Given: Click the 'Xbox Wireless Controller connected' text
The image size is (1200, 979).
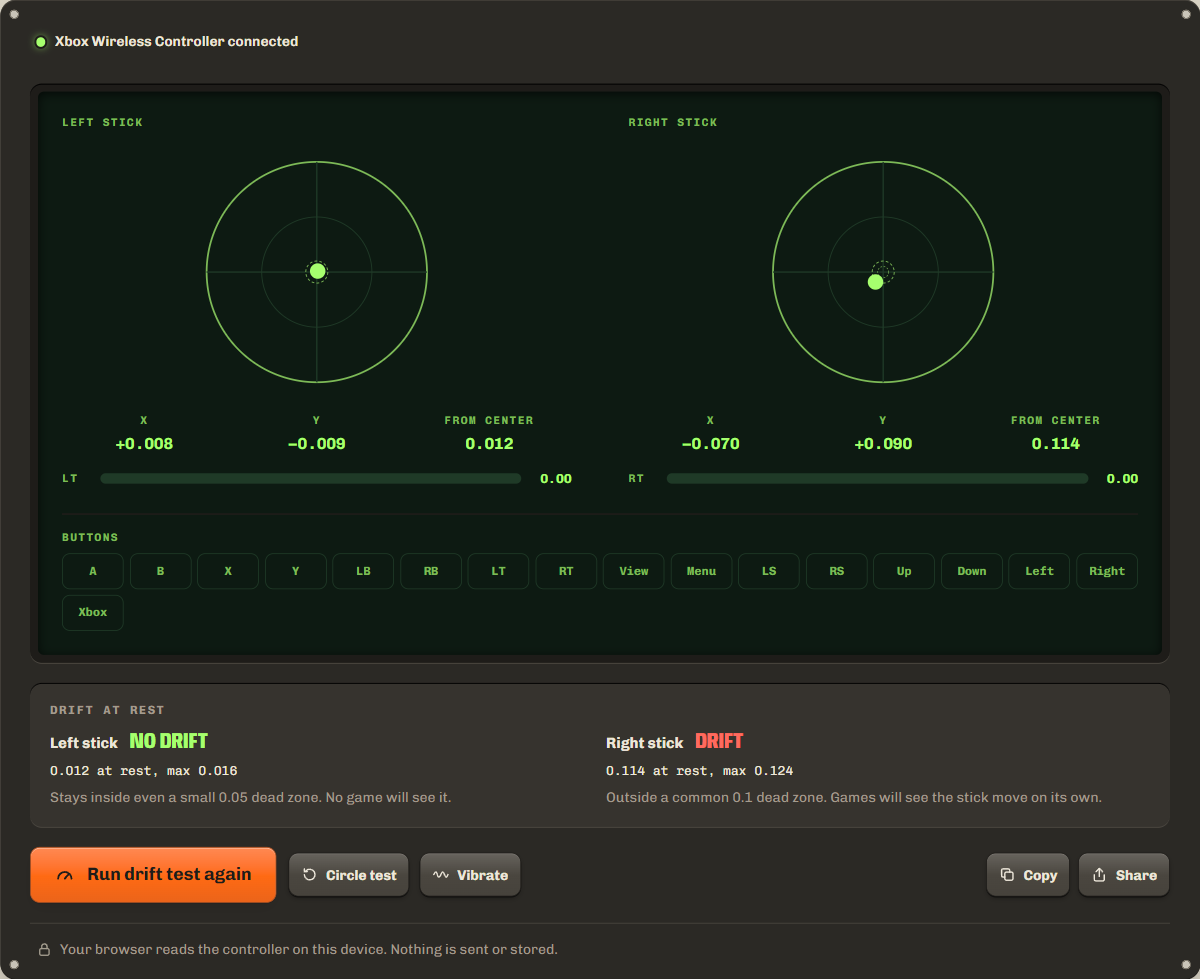Looking at the screenshot, I should [x=177, y=42].
